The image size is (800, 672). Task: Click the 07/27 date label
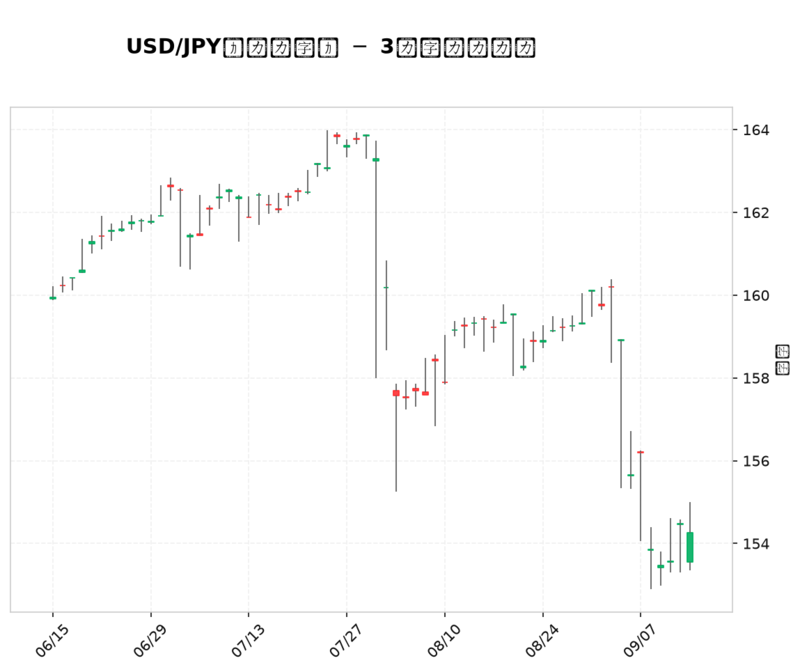point(346,640)
